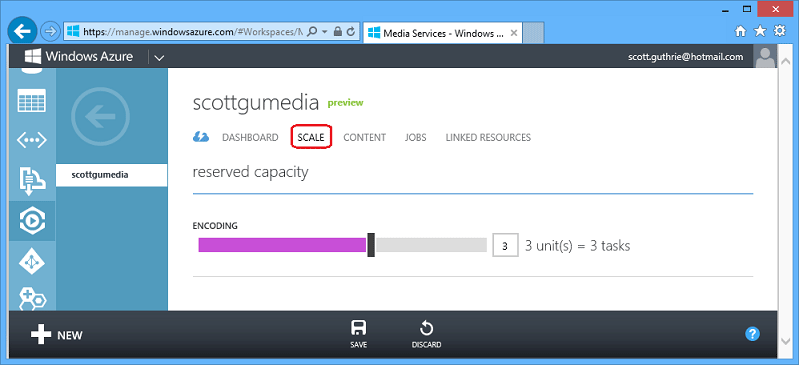Open the Media Services sidebar icon
The image size is (799, 365).
point(32,221)
